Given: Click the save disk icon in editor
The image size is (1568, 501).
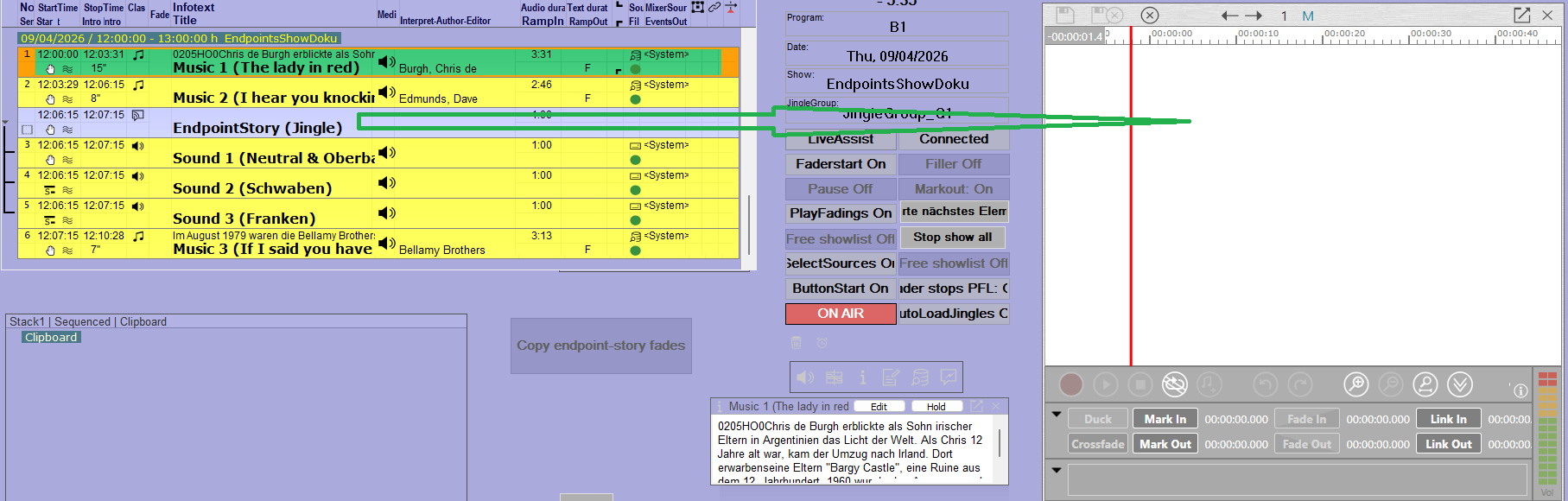Looking at the screenshot, I should pyautogui.click(x=1064, y=15).
